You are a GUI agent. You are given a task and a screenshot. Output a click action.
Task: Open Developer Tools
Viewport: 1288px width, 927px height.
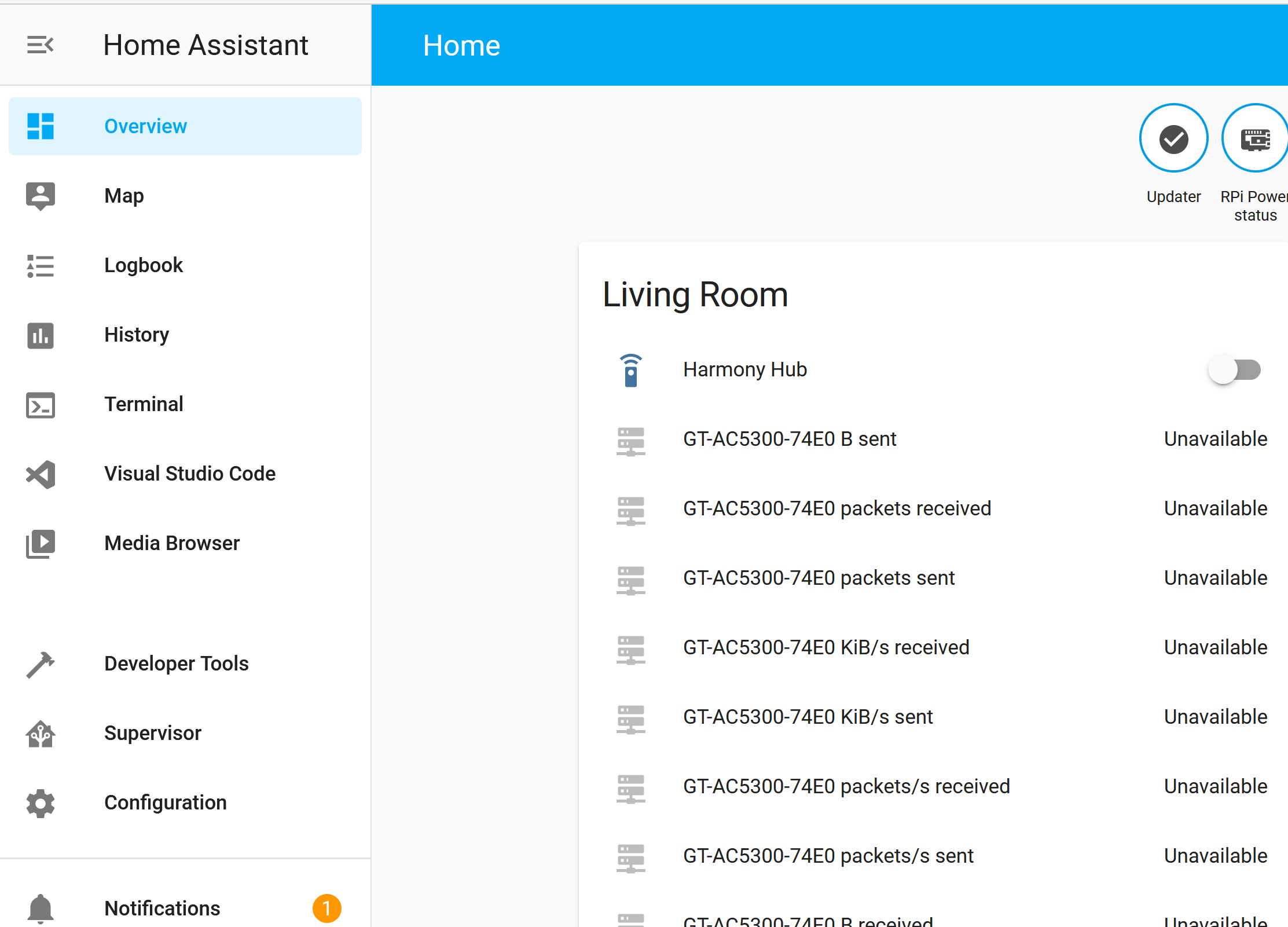185,664
